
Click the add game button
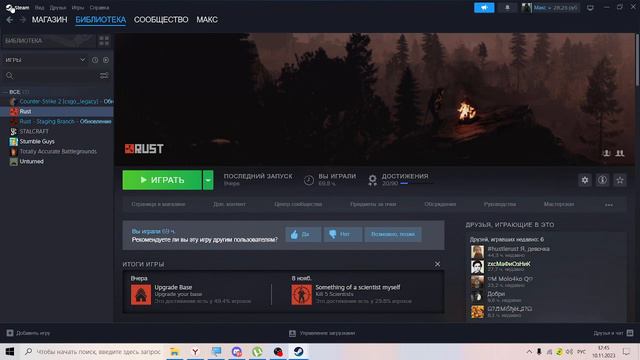(x=28, y=333)
